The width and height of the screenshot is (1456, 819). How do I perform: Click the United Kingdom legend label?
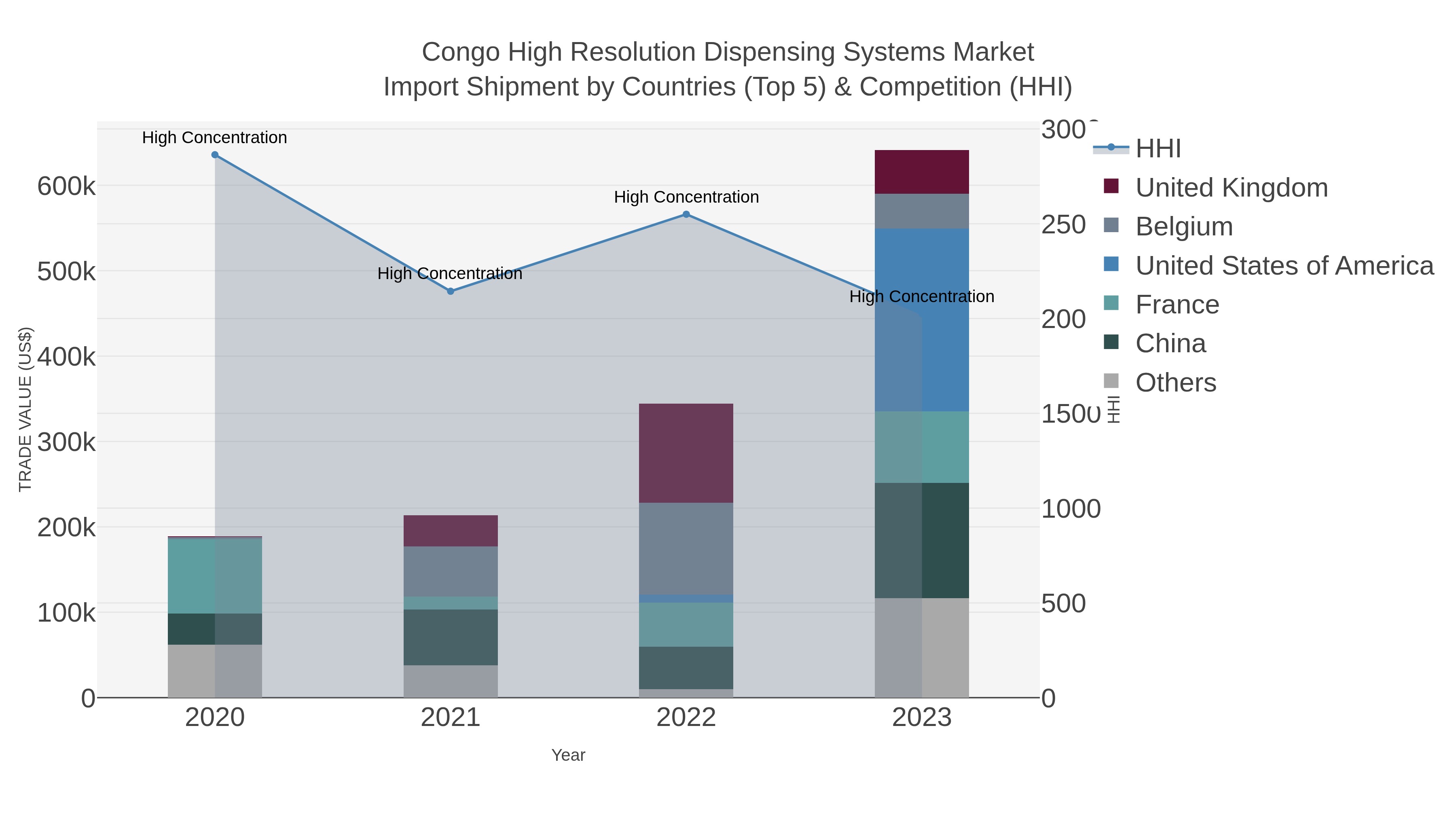point(1232,187)
